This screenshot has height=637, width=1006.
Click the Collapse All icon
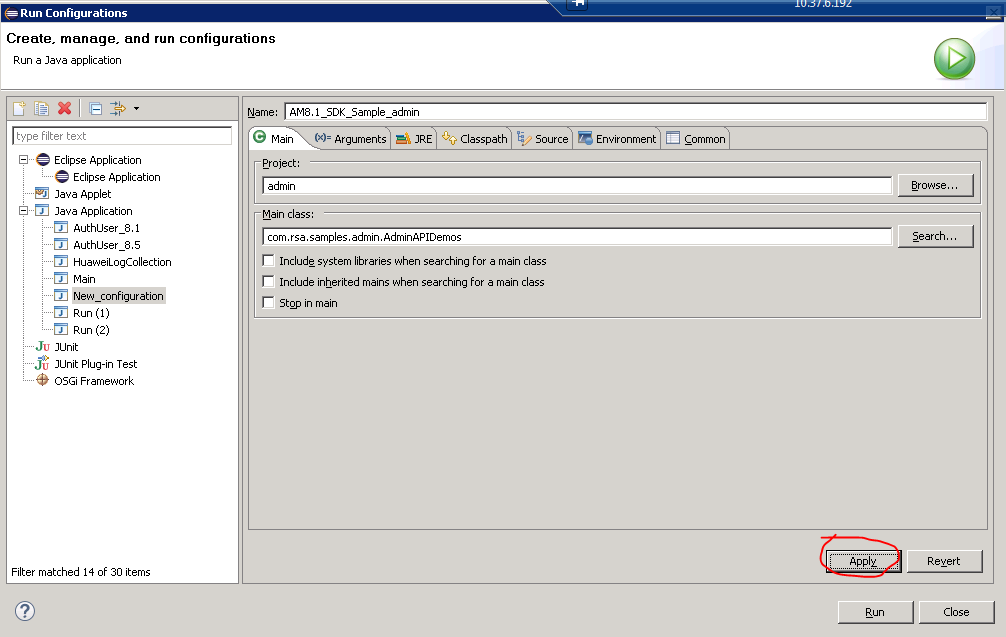[x=95, y=109]
